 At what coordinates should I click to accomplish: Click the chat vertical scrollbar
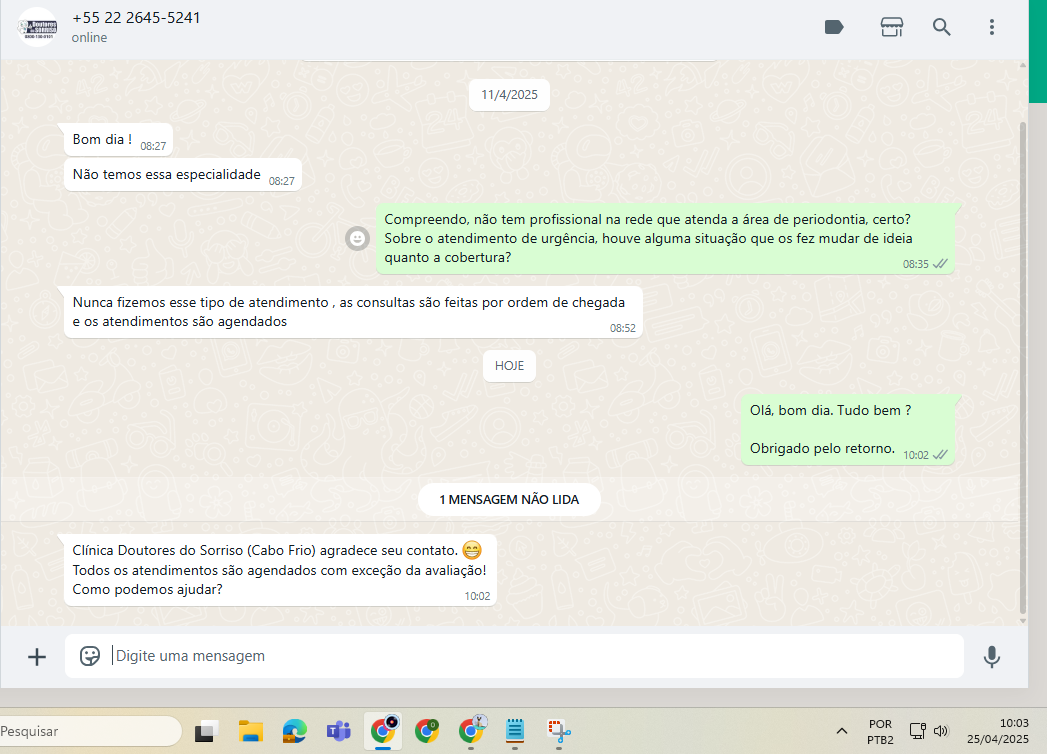pos(1023,367)
